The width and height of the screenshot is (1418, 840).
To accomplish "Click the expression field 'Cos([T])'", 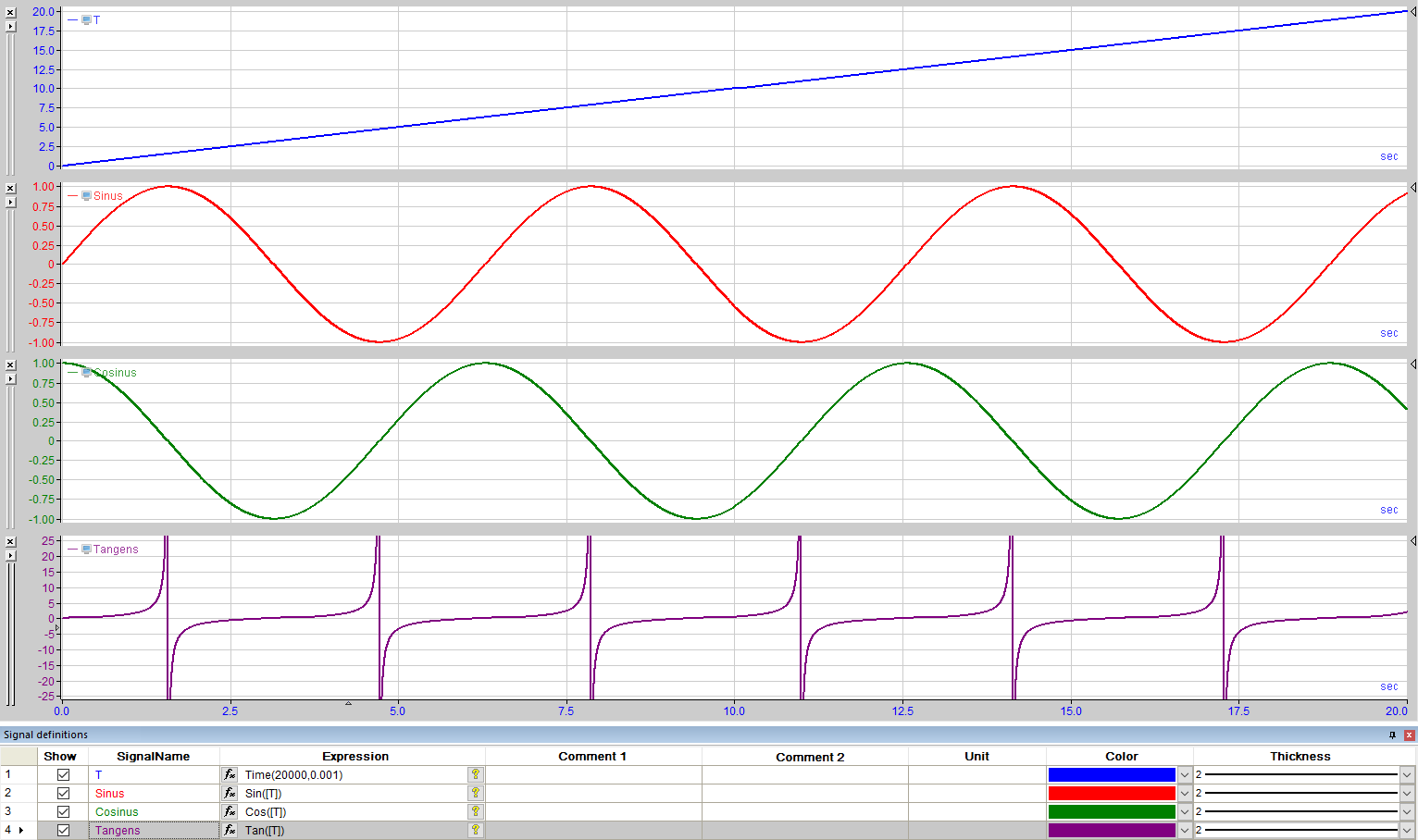I will (x=354, y=811).
